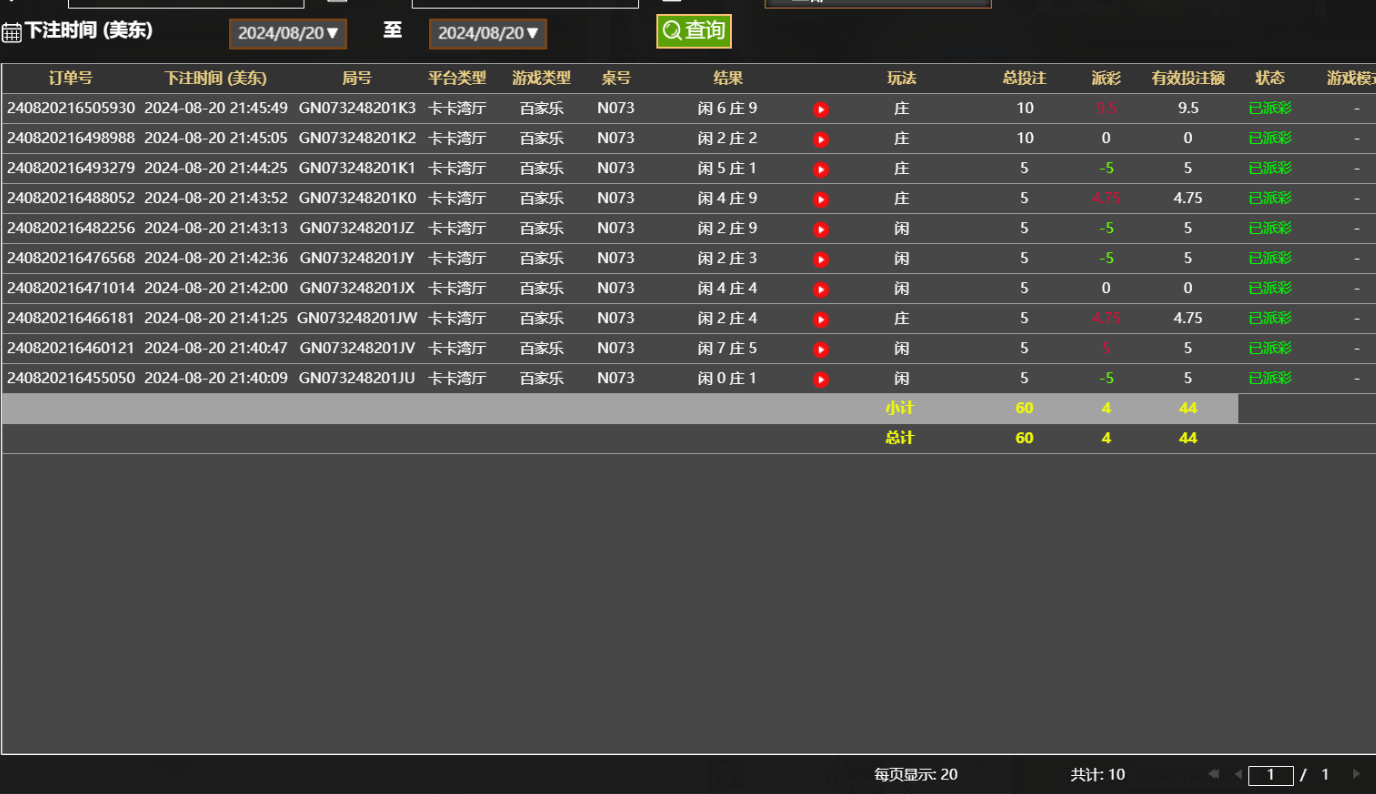The width and height of the screenshot is (1376, 794).
Task: Jump to first page arrow
Action: tap(1214, 774)
